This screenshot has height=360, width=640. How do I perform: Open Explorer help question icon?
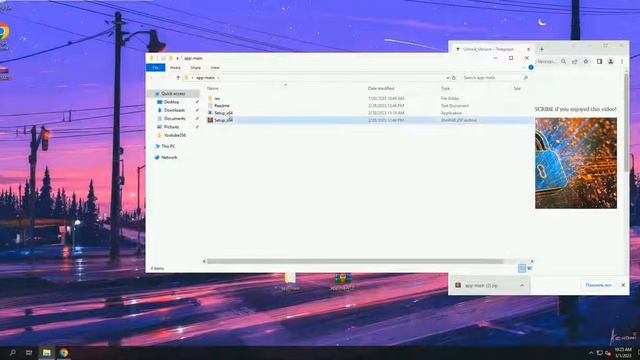[x=531, y=67]
